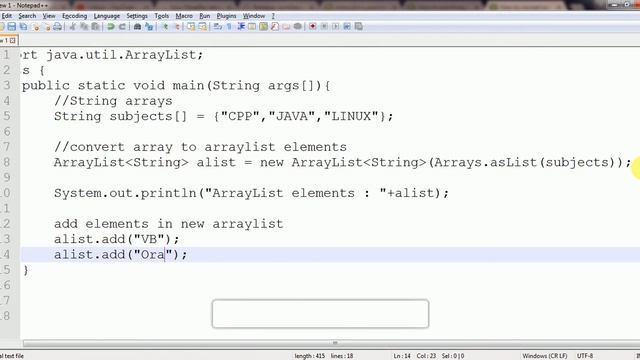Viewport: 640px width, 360px height.
Task: Start macro recording with red Record icon
Action: [x=313, y=27]
